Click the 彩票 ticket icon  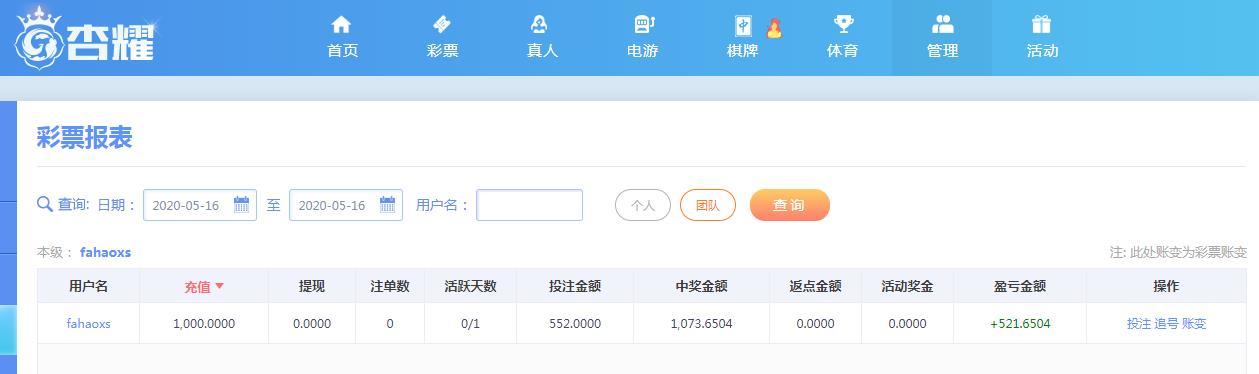442,24
